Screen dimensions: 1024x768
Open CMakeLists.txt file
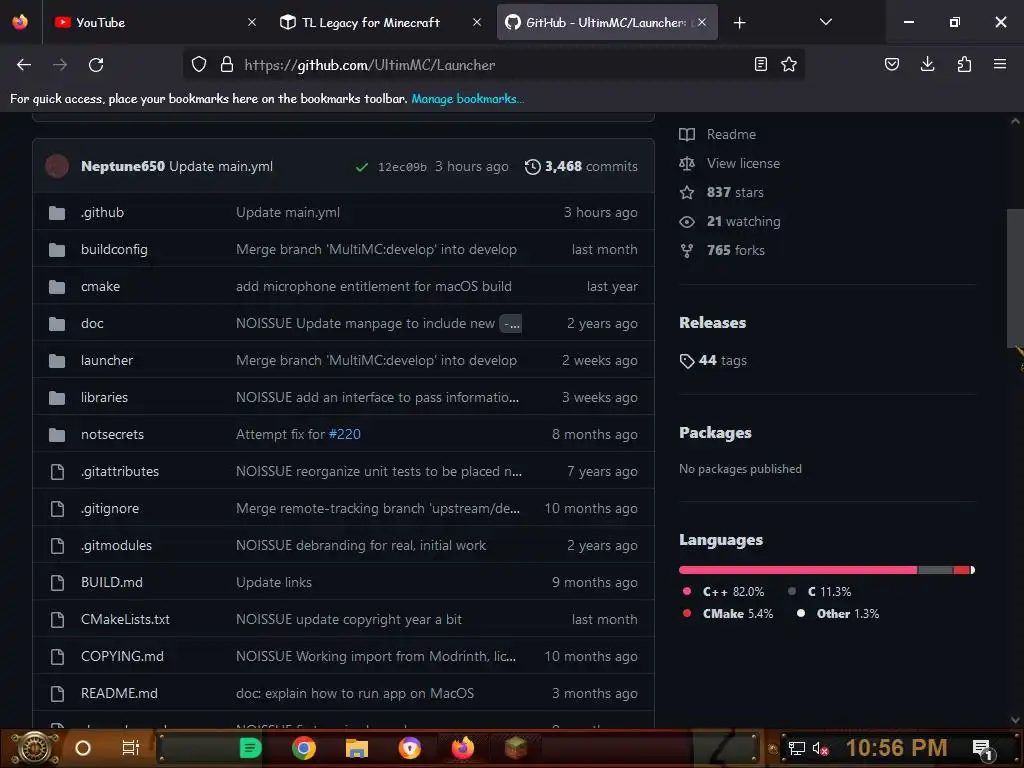pyautogui.click(x=125, y=619)
